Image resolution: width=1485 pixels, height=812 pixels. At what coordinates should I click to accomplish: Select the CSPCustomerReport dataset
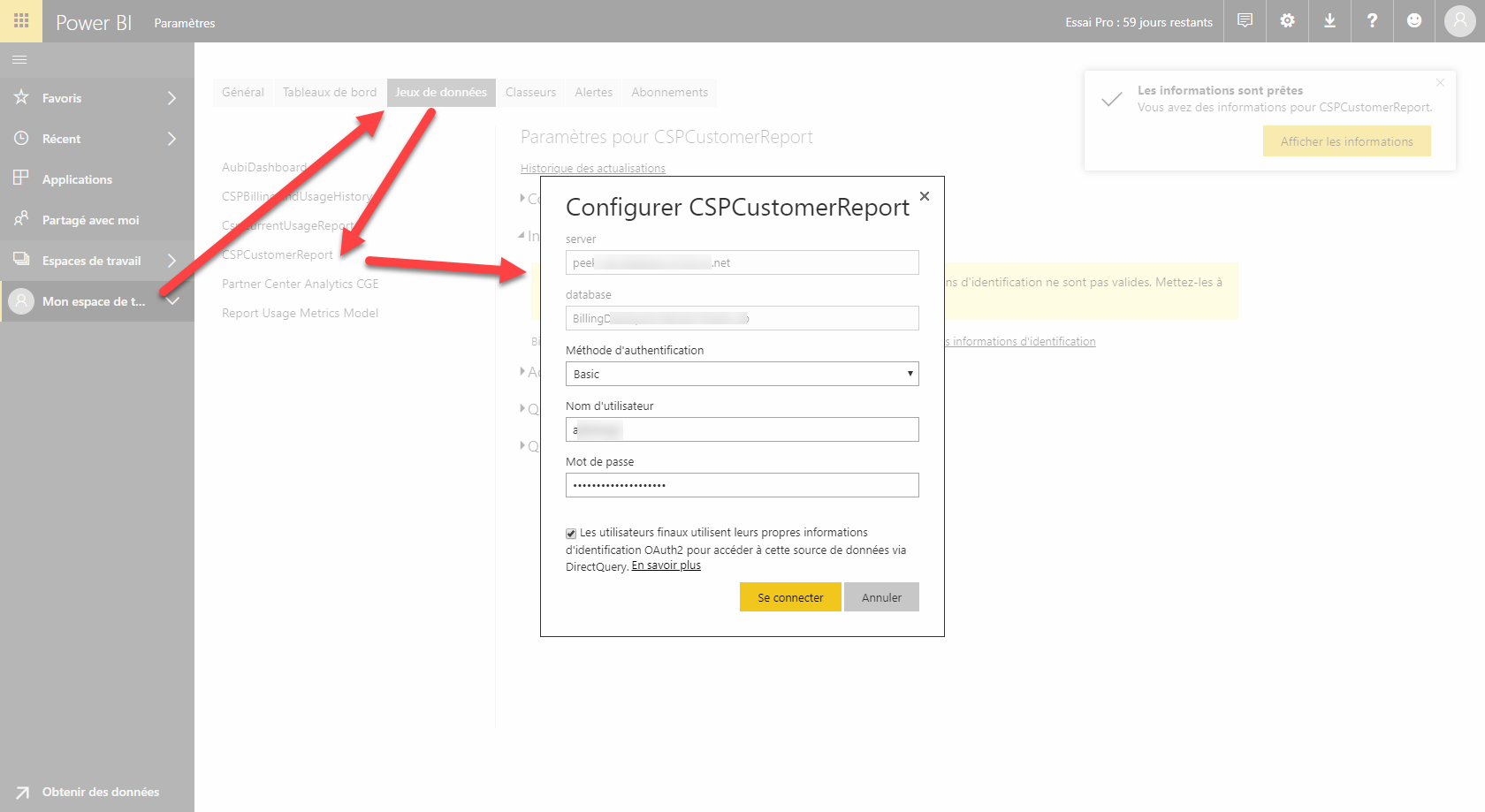(x=278, y=254)
